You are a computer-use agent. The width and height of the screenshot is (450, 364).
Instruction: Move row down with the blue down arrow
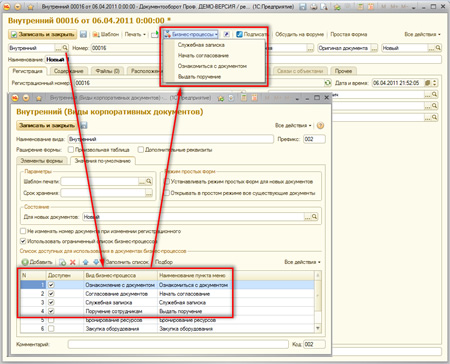point(96,262)
